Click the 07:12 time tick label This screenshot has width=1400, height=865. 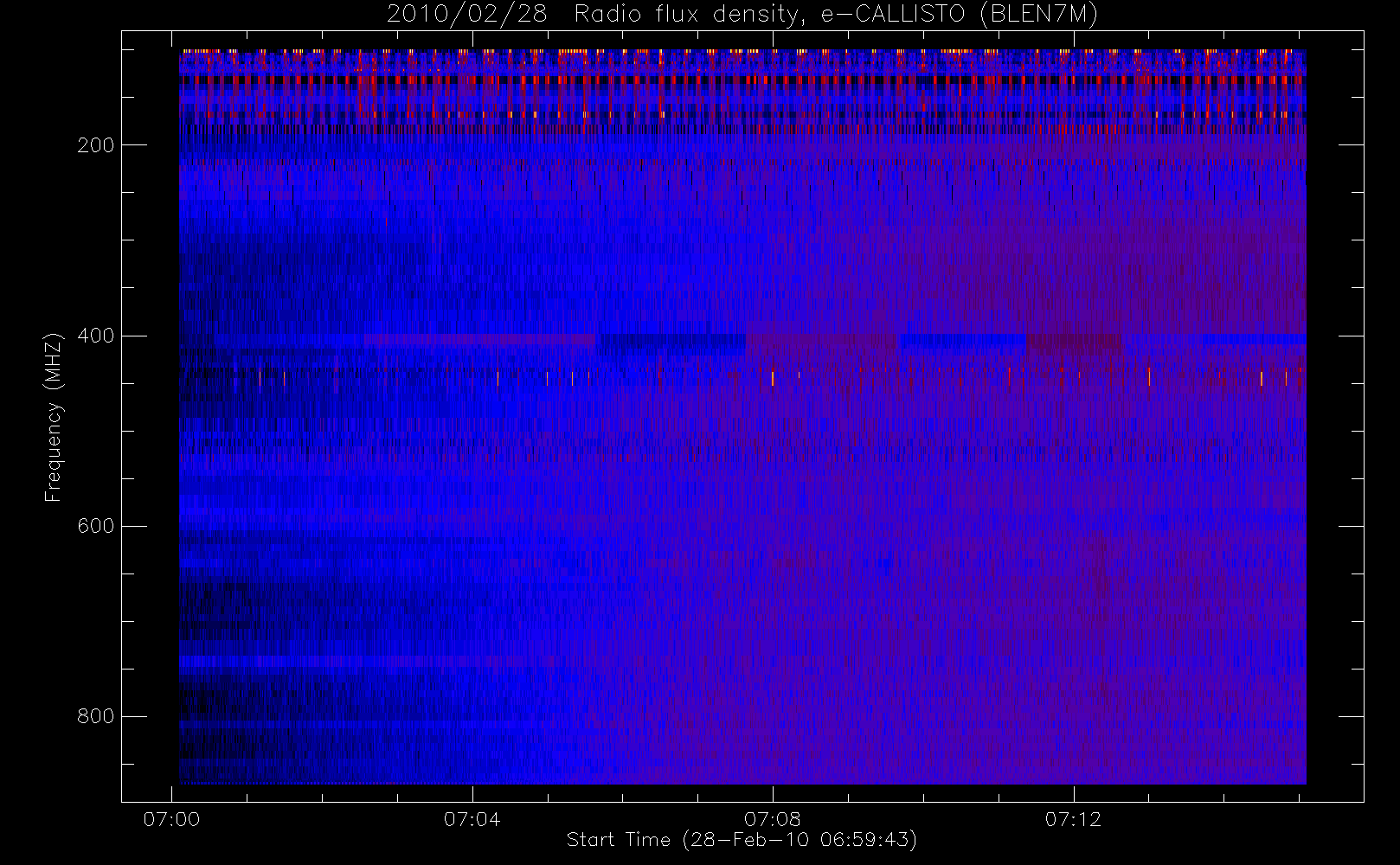point(1073,819)
